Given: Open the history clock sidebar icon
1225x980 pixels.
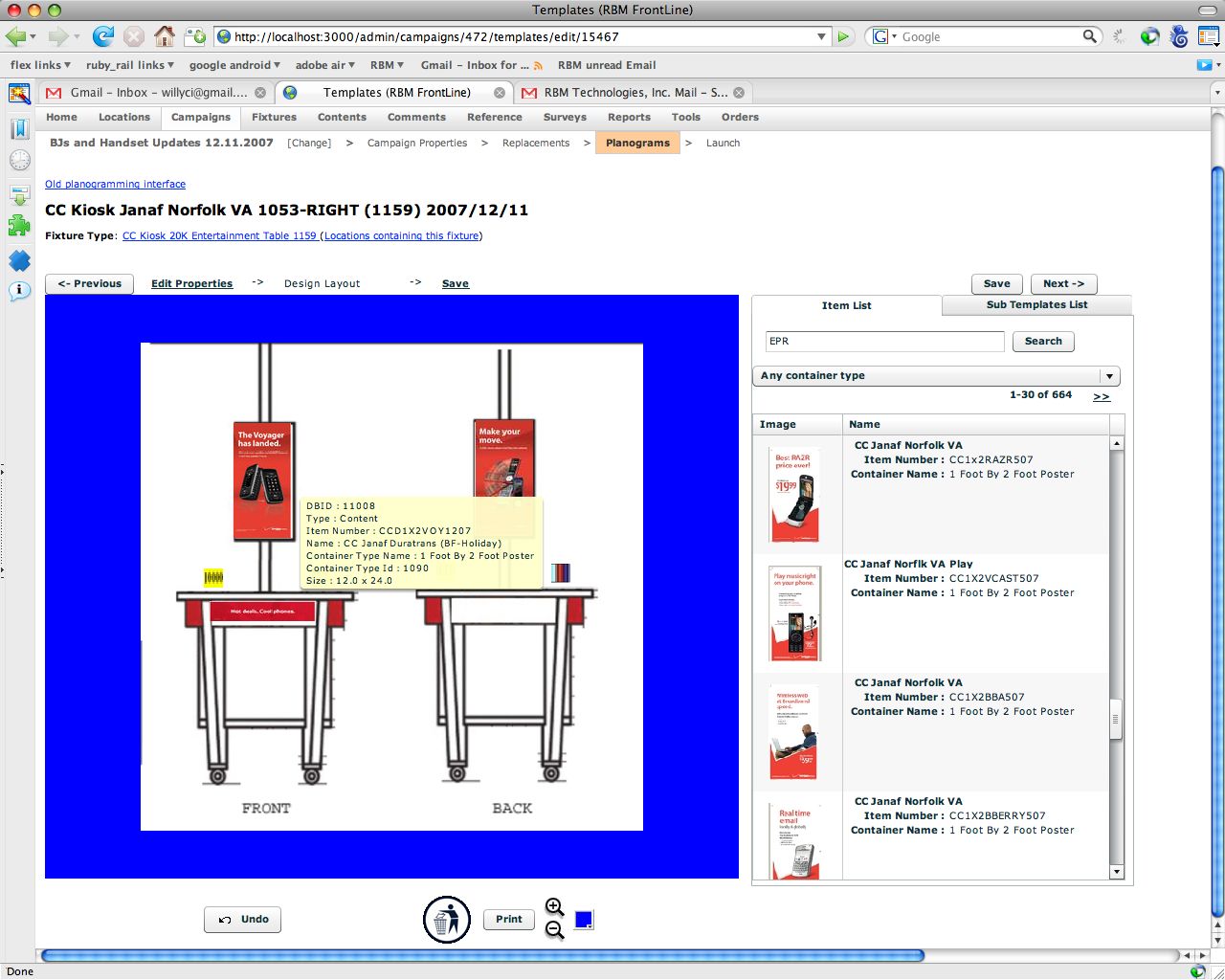Looking at the screenshot, I should (x=19, y=161).
